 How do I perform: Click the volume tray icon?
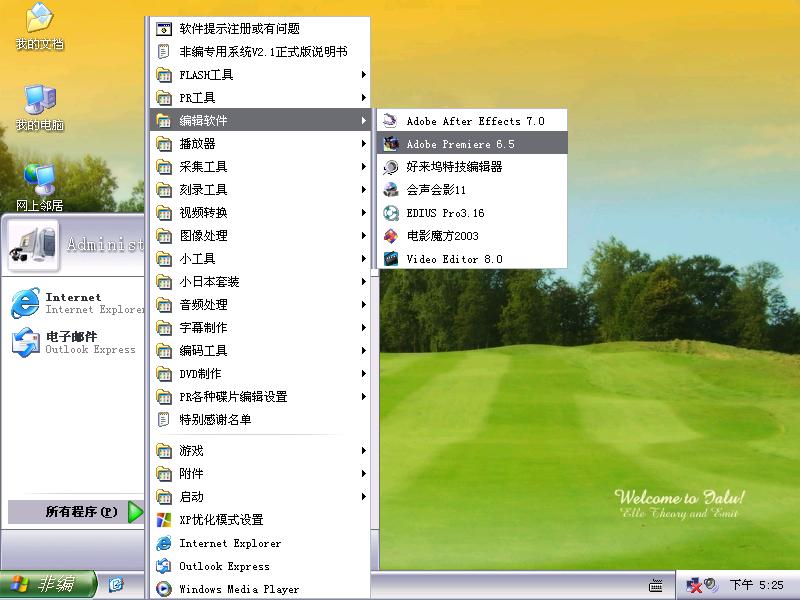click(710, 584)
